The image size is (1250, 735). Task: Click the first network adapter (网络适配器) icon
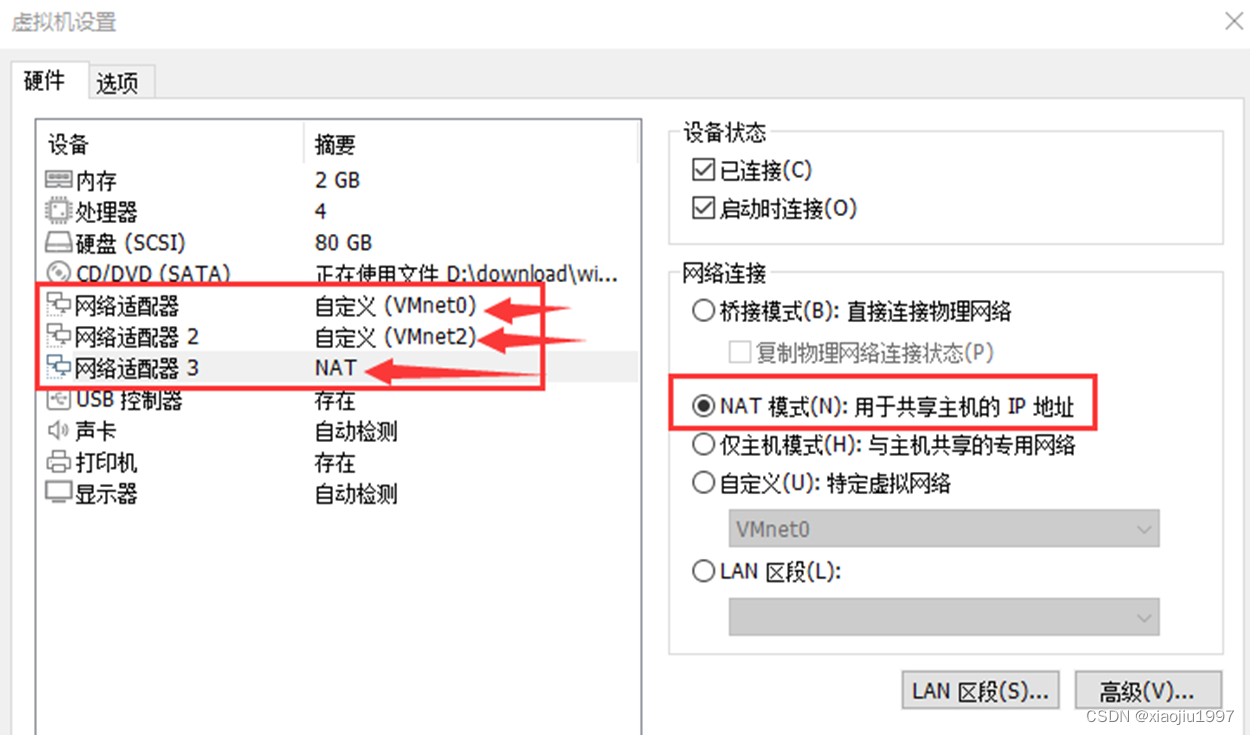tap(59, 305)
